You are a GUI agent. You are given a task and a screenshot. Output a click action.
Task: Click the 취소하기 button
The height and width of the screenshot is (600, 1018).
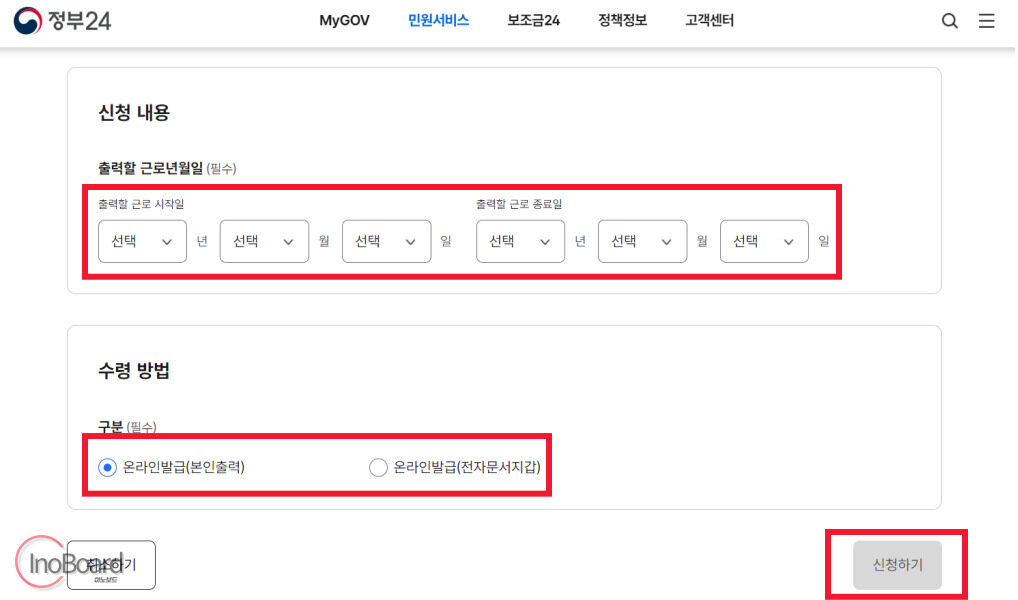[x=111, y=565]
